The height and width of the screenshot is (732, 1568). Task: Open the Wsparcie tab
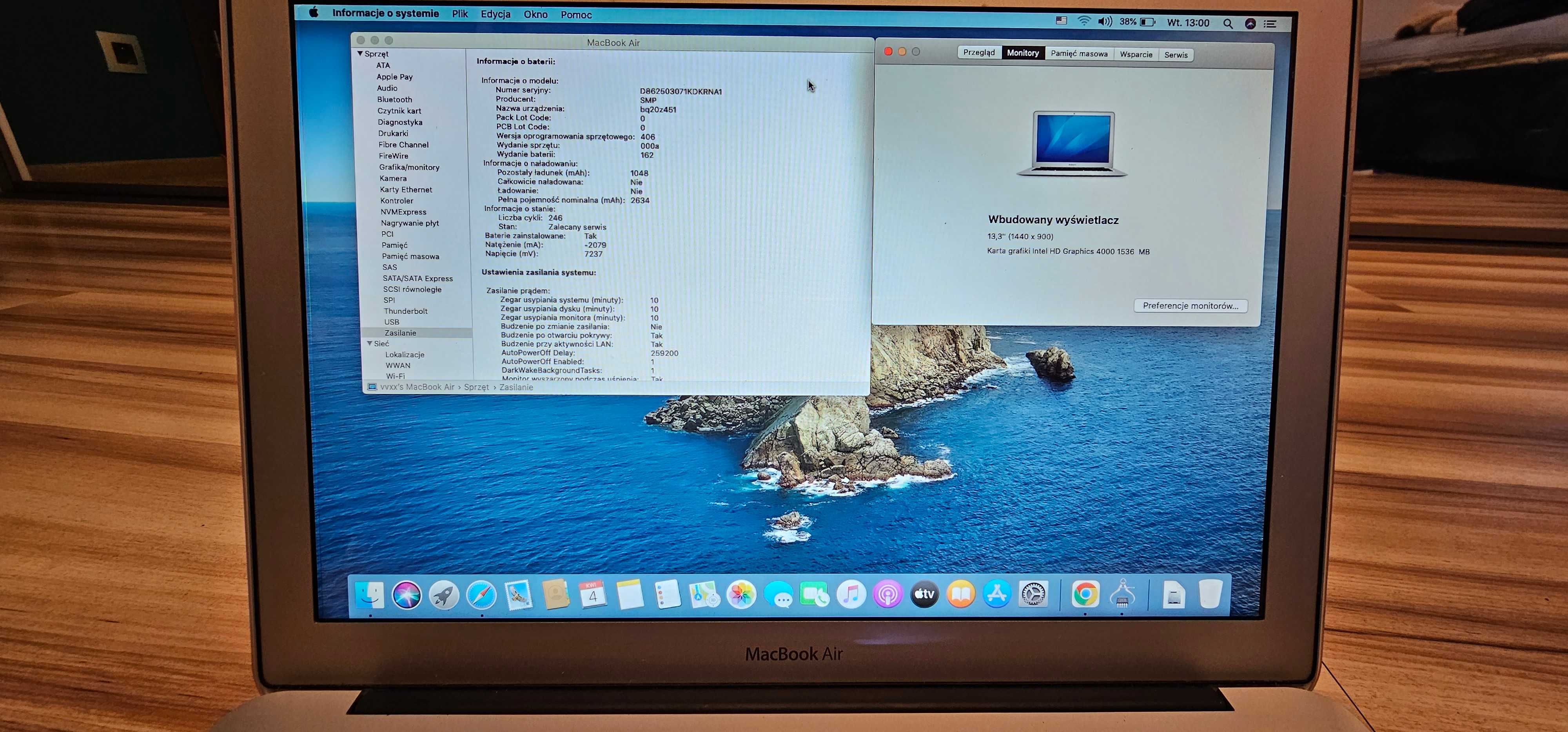click(x=1136, y=54)
